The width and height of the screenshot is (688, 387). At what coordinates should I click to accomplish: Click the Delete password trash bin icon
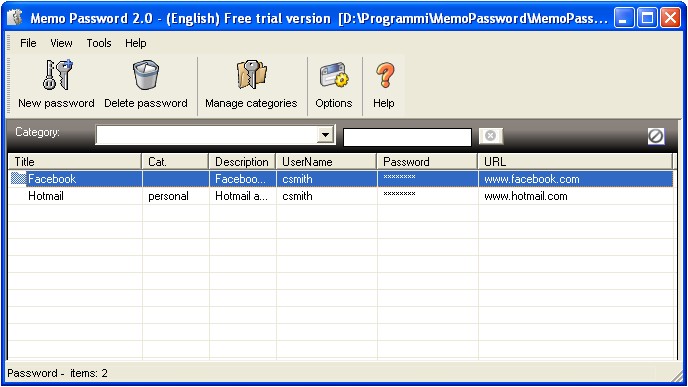(x=146, y=75)
